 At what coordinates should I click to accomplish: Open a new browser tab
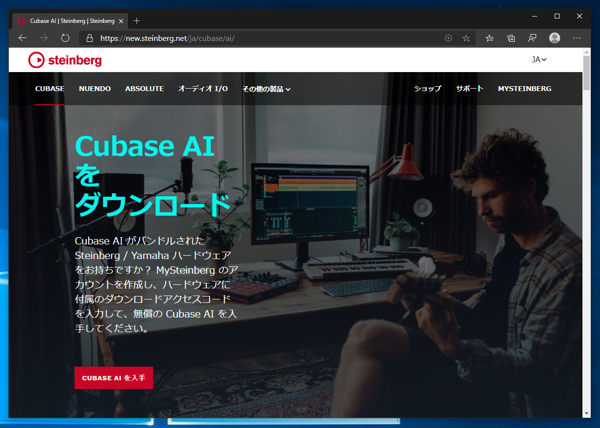pyautogui.click(x=137, y=21)
